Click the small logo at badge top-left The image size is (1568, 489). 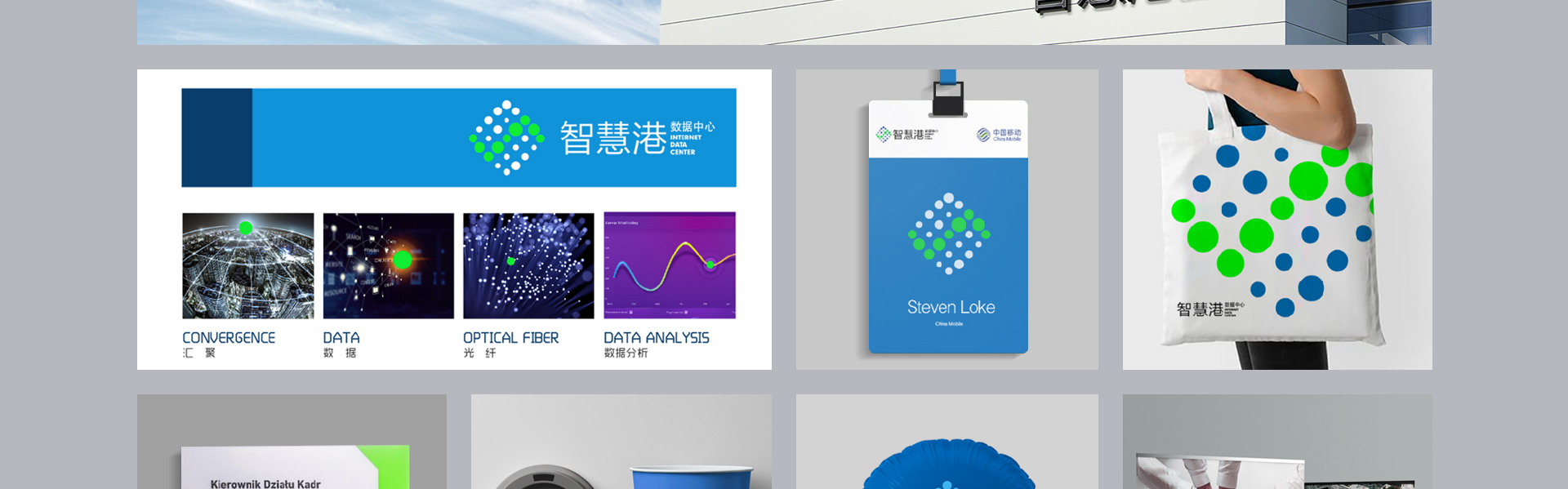tap(906, 135)
